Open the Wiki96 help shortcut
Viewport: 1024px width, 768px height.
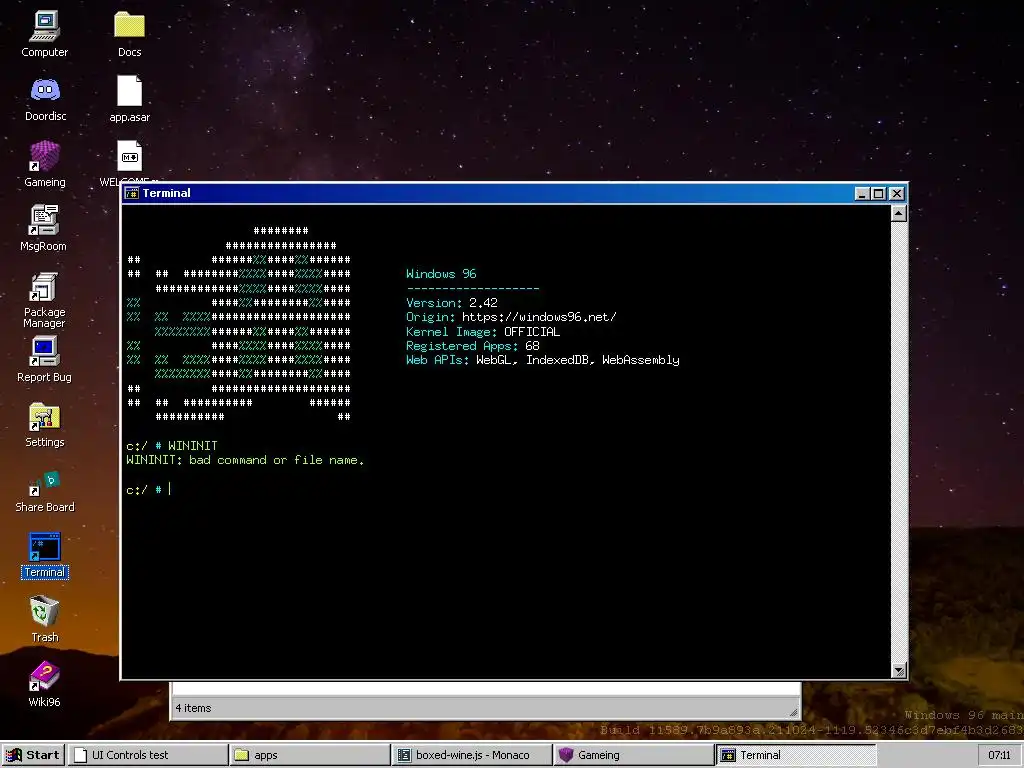pos(44,684)
